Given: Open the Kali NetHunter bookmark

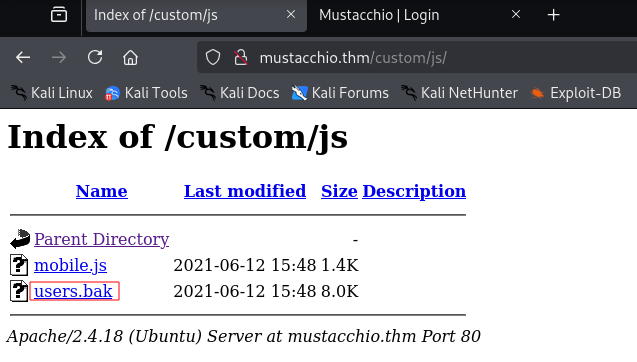Looking at the screenshot, I should (459, 93).
